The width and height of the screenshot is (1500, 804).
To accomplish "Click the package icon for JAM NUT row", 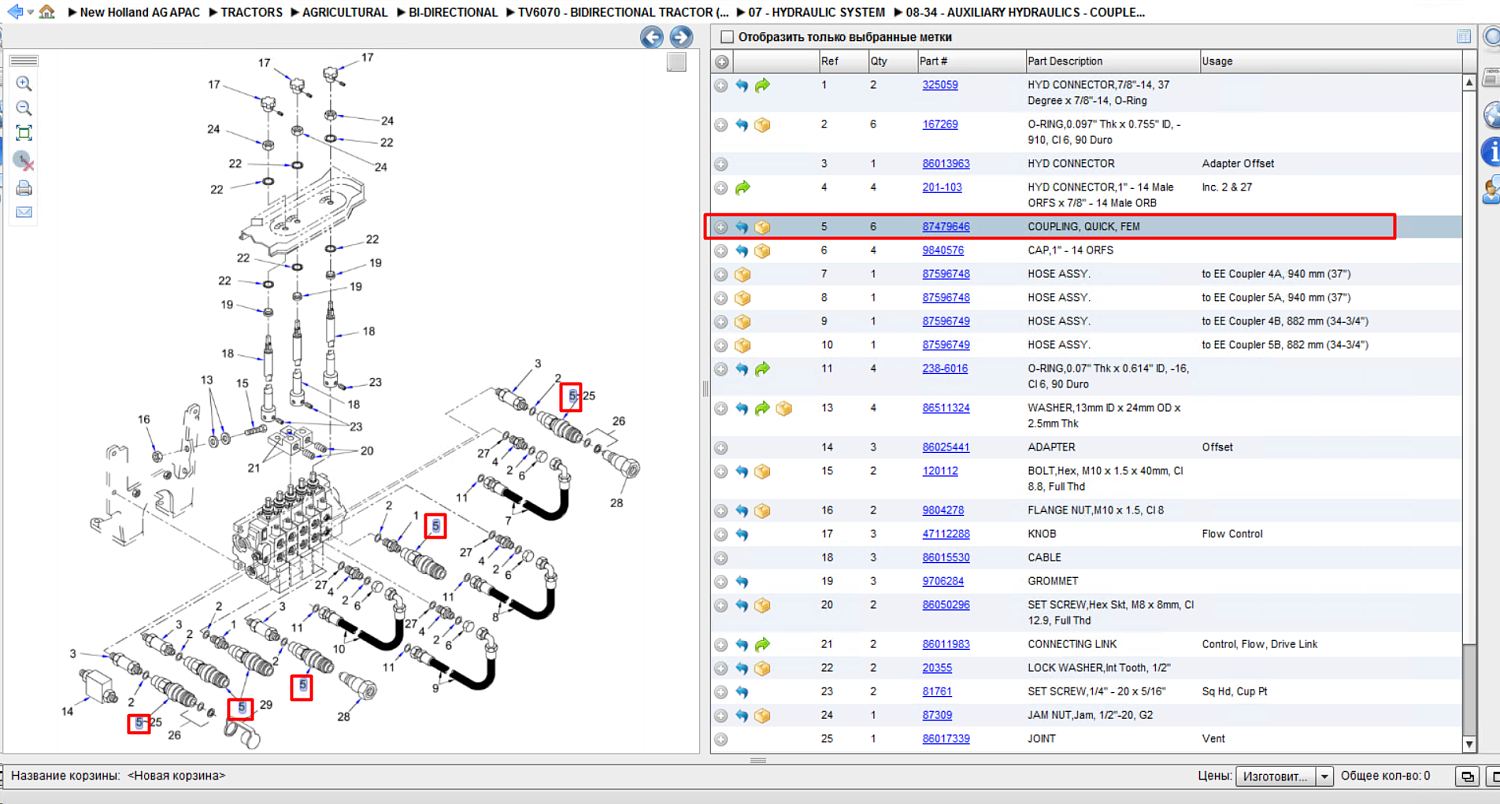I will (x=763, y=716).
